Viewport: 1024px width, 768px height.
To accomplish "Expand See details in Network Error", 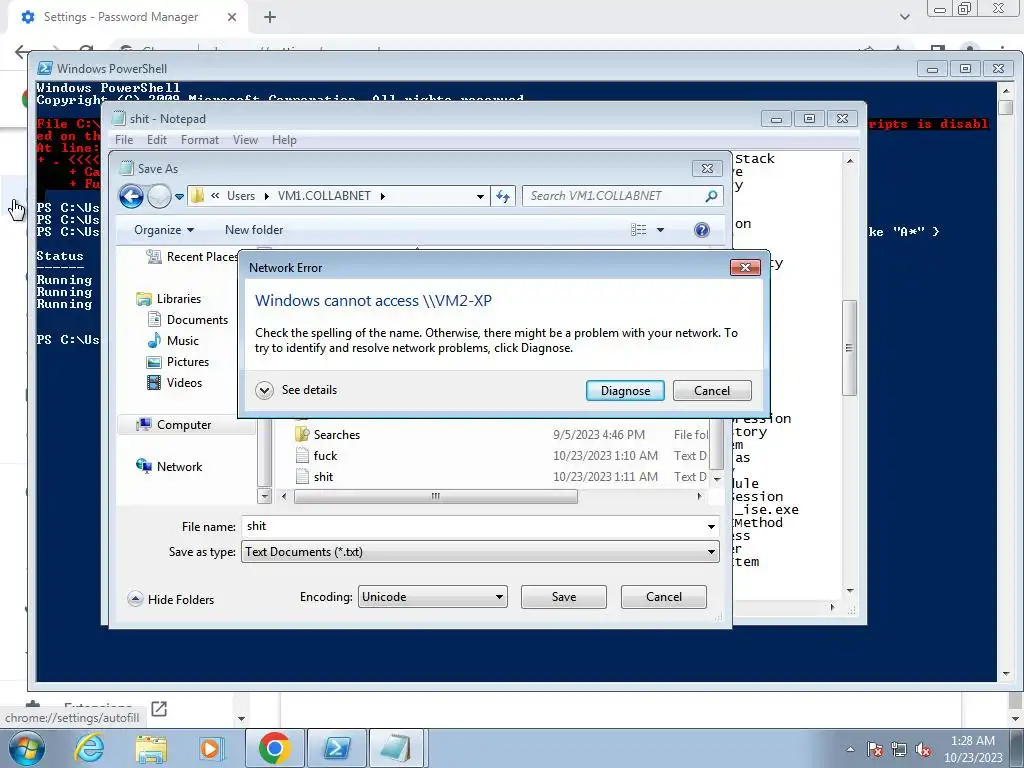I will tap(296, 390).
